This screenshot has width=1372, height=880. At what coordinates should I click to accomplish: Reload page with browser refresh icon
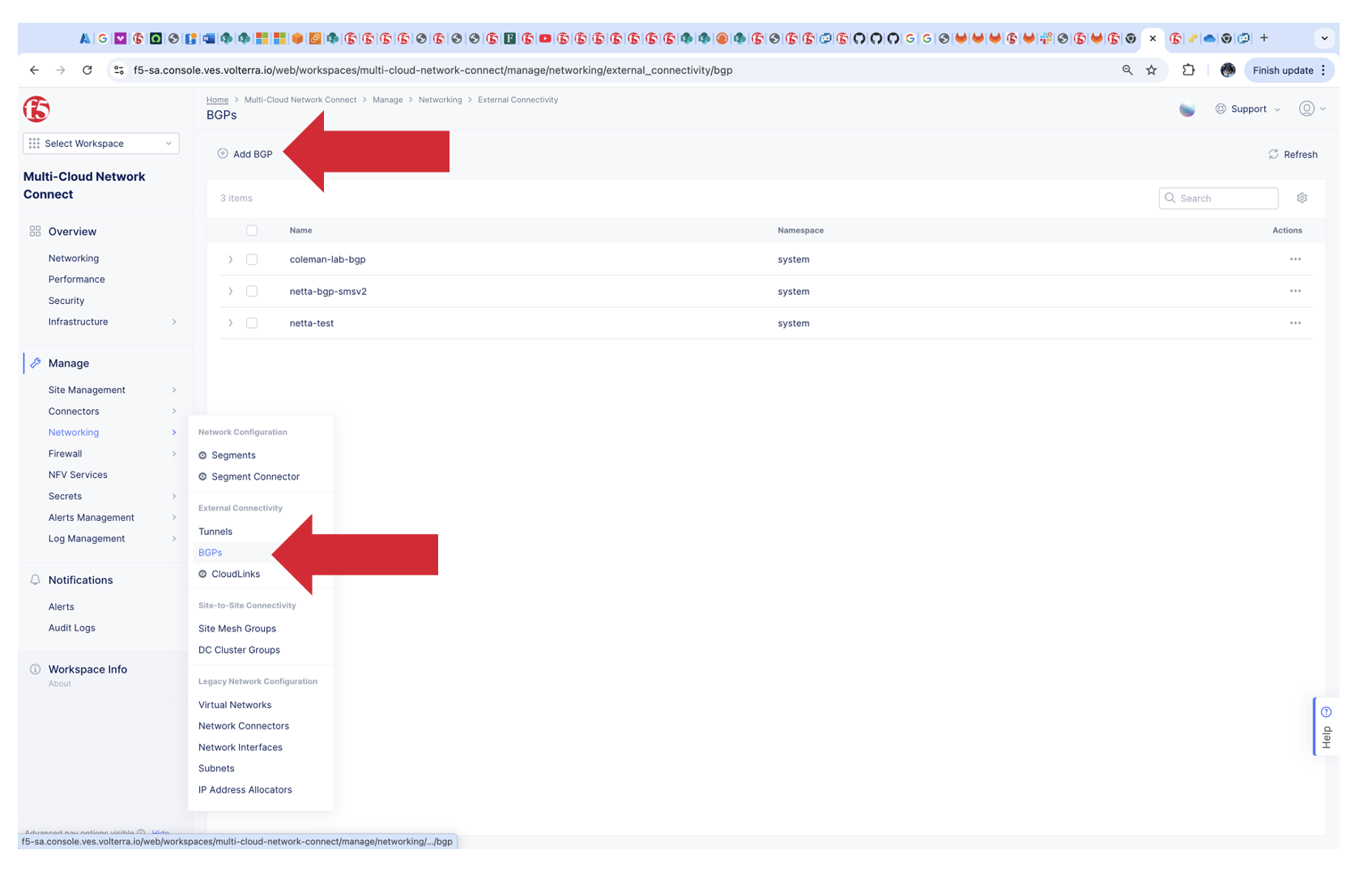87,70
